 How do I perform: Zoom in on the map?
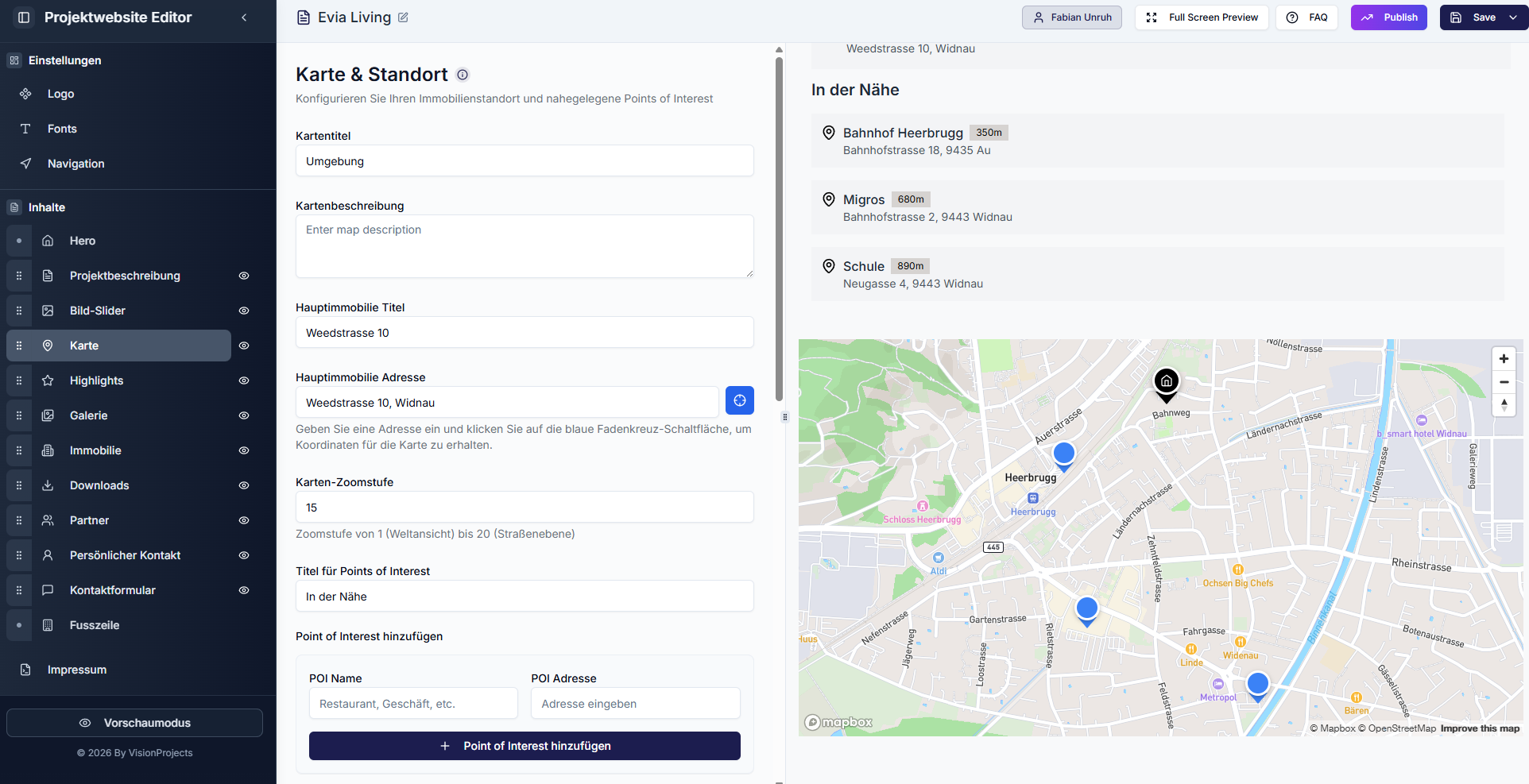1504,359
